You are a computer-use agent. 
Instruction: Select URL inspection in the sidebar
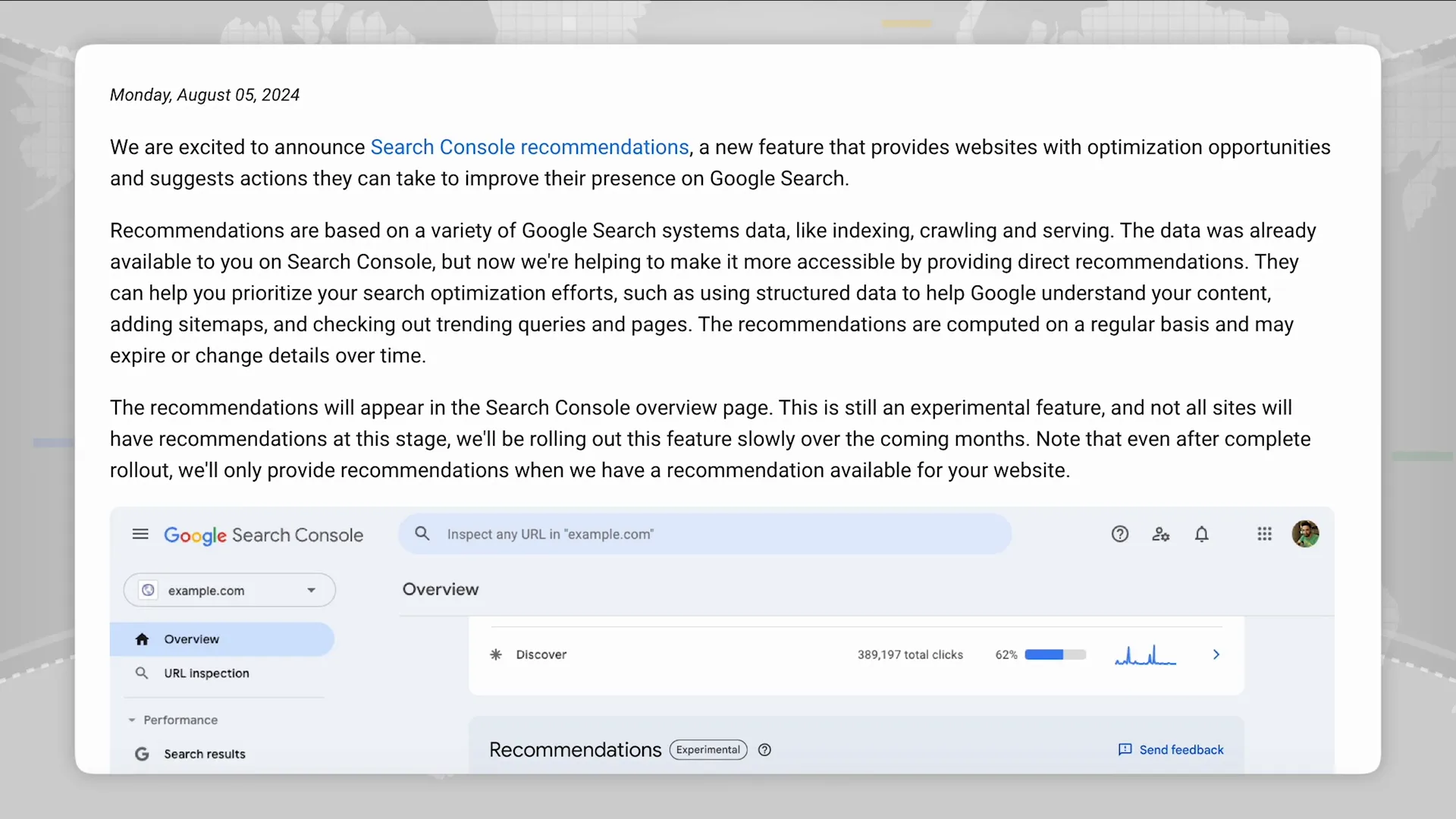206,673
